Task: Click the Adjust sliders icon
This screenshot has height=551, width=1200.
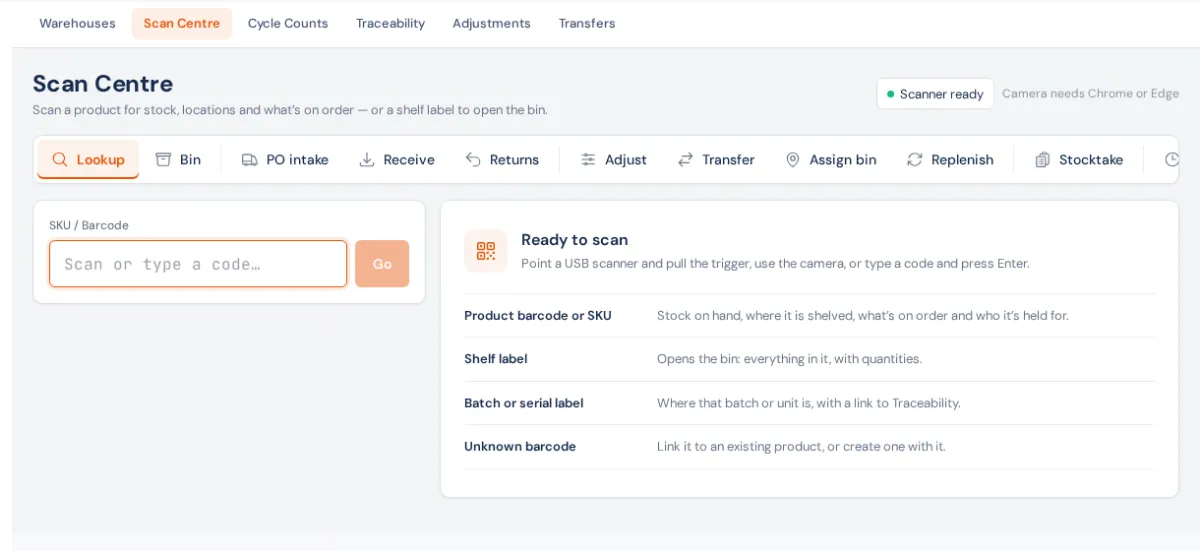Action: coord(588,160)
